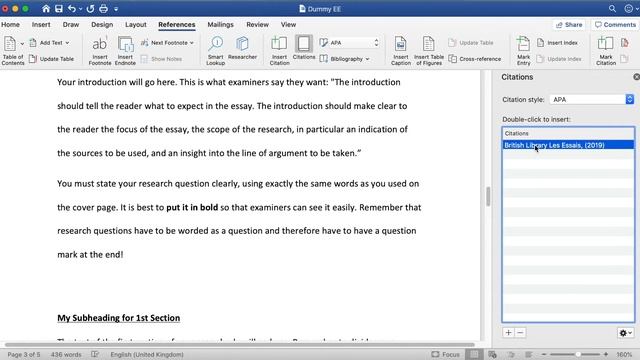Open spelling and grammar check icon
640x360 pixels.
pos(95,354)
